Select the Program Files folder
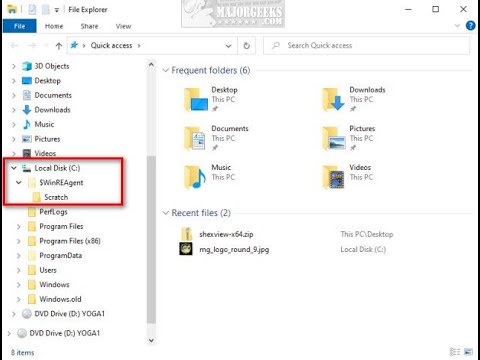The width and height of the screenshot is (480, 360). point(61,226)
